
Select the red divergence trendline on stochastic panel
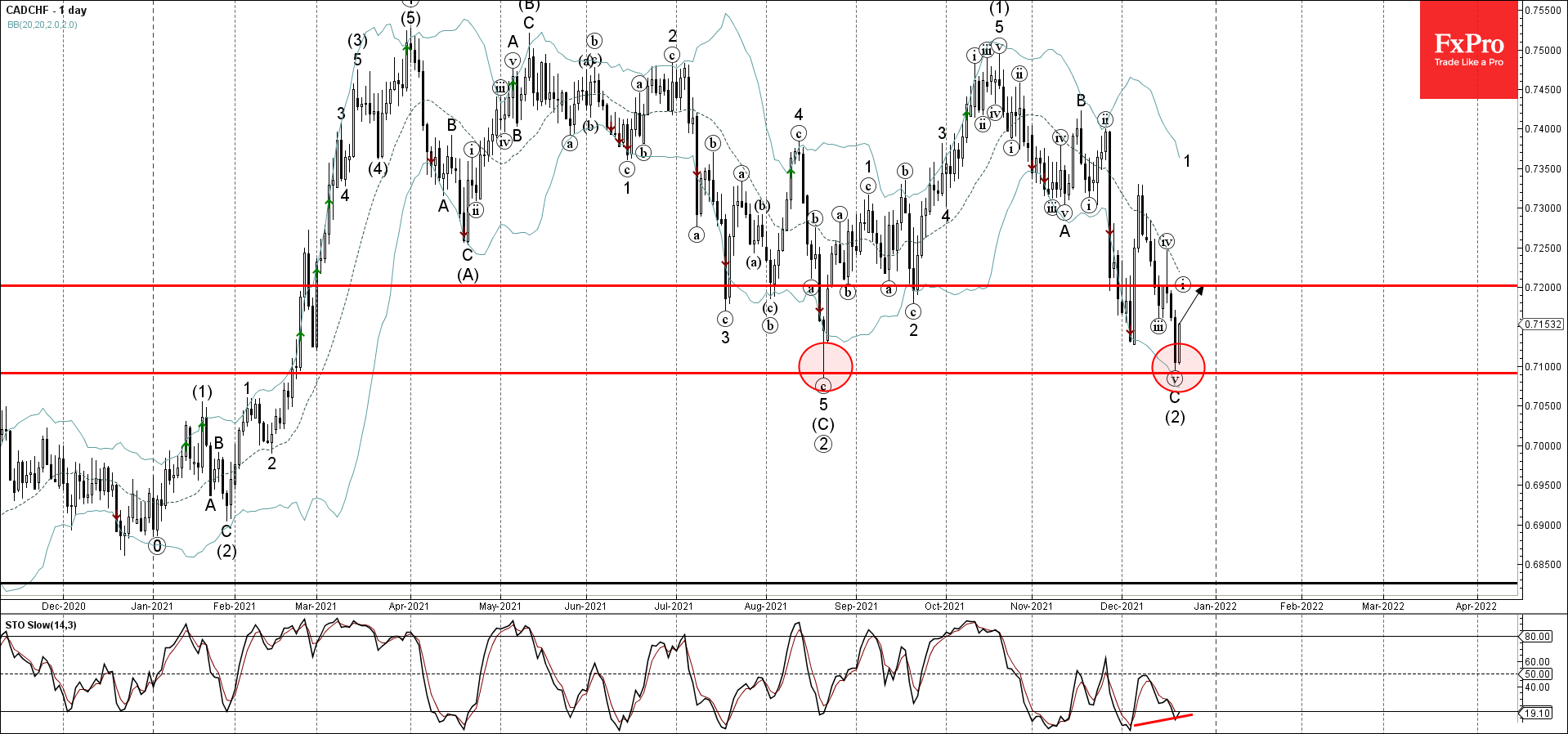coord(1163,719)
